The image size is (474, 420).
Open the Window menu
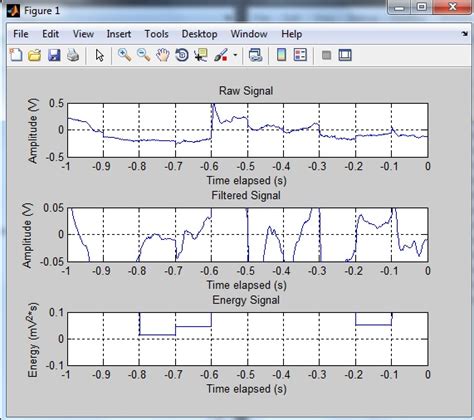[249, 34]
